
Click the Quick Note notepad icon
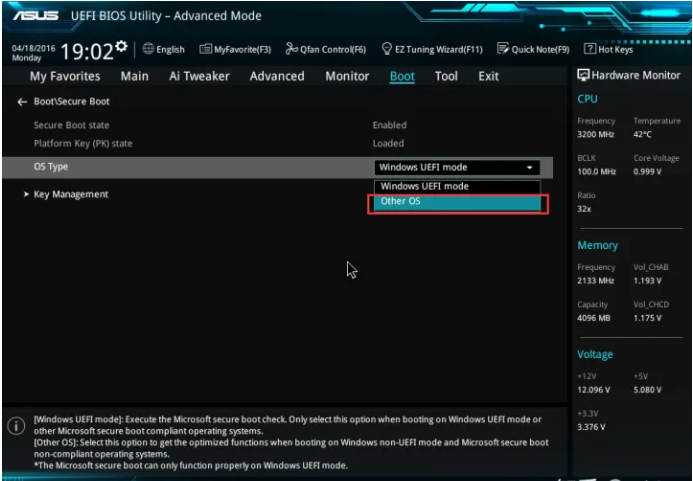503,49
